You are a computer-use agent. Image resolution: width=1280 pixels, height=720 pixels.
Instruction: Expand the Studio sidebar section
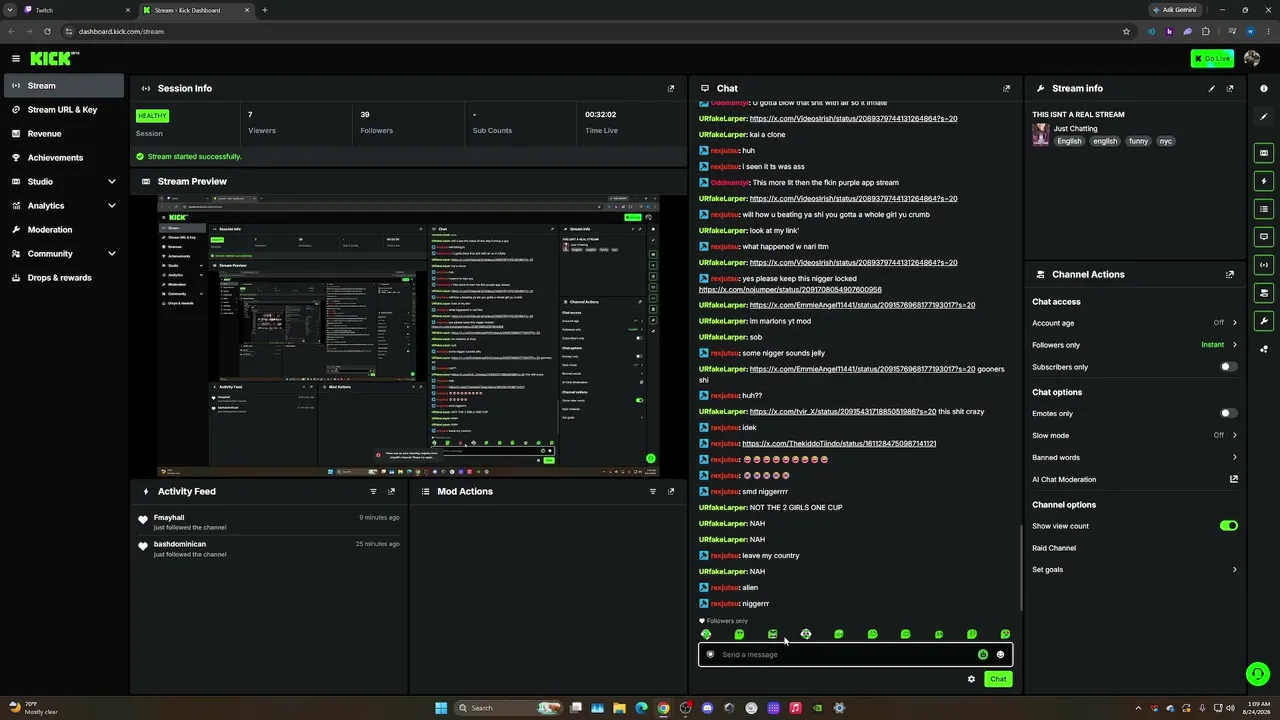point(112,182)
